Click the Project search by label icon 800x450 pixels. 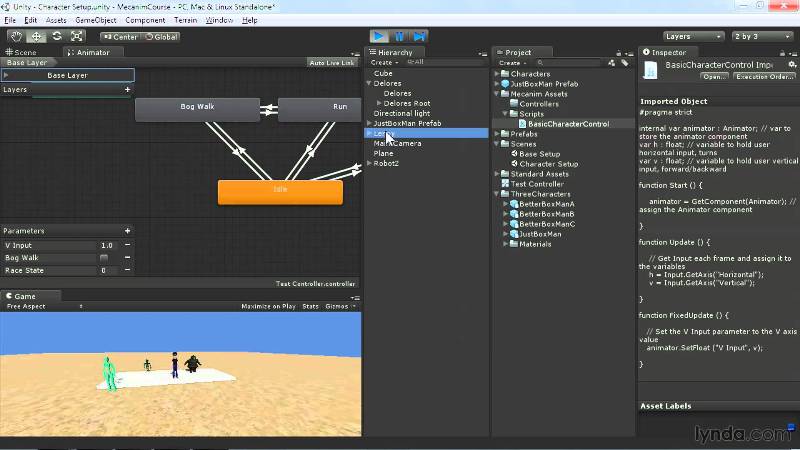coord(625,63)
